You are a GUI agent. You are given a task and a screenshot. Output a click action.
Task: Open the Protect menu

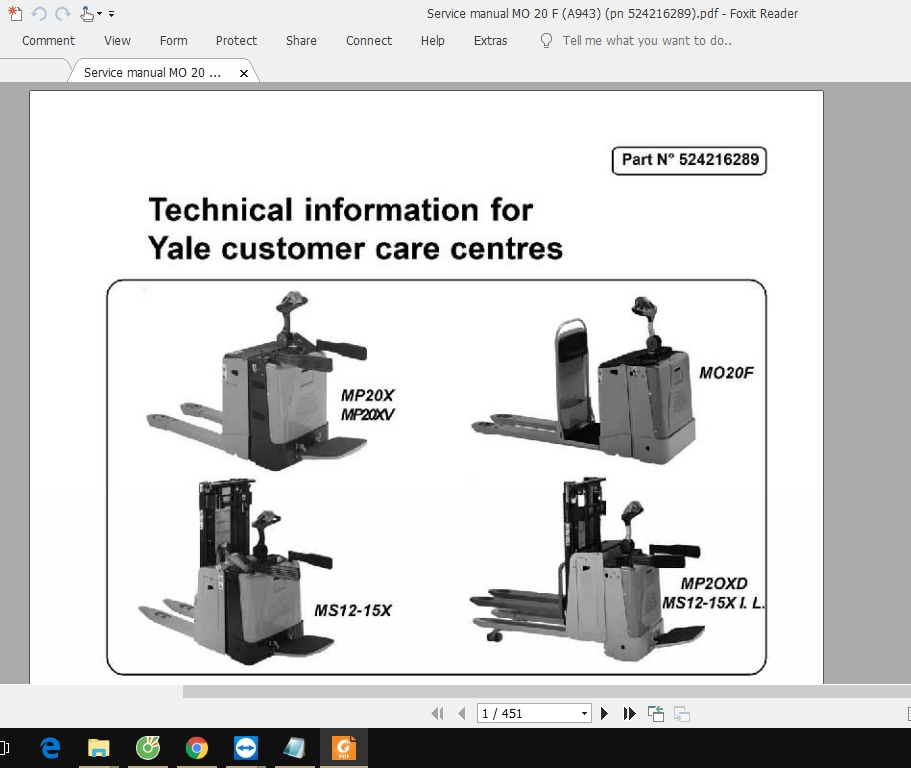[x=236, y=41]
